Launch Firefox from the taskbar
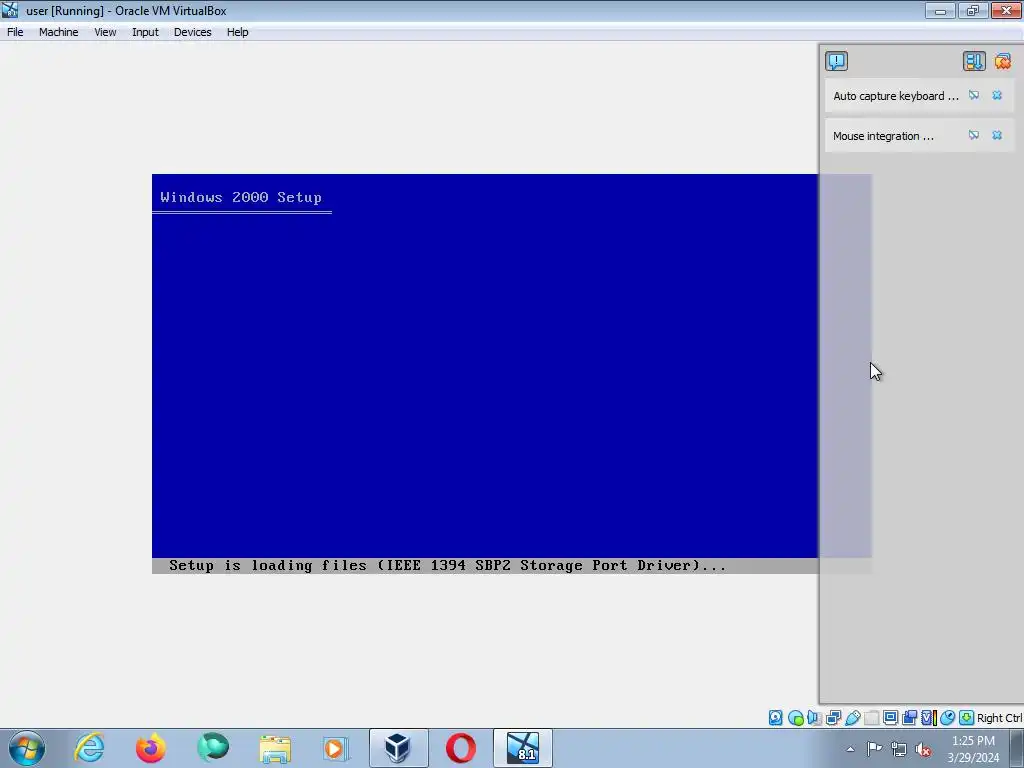The width and height of the screenshot is (1024, 768). pyautogui.click(x=151, y=748)
